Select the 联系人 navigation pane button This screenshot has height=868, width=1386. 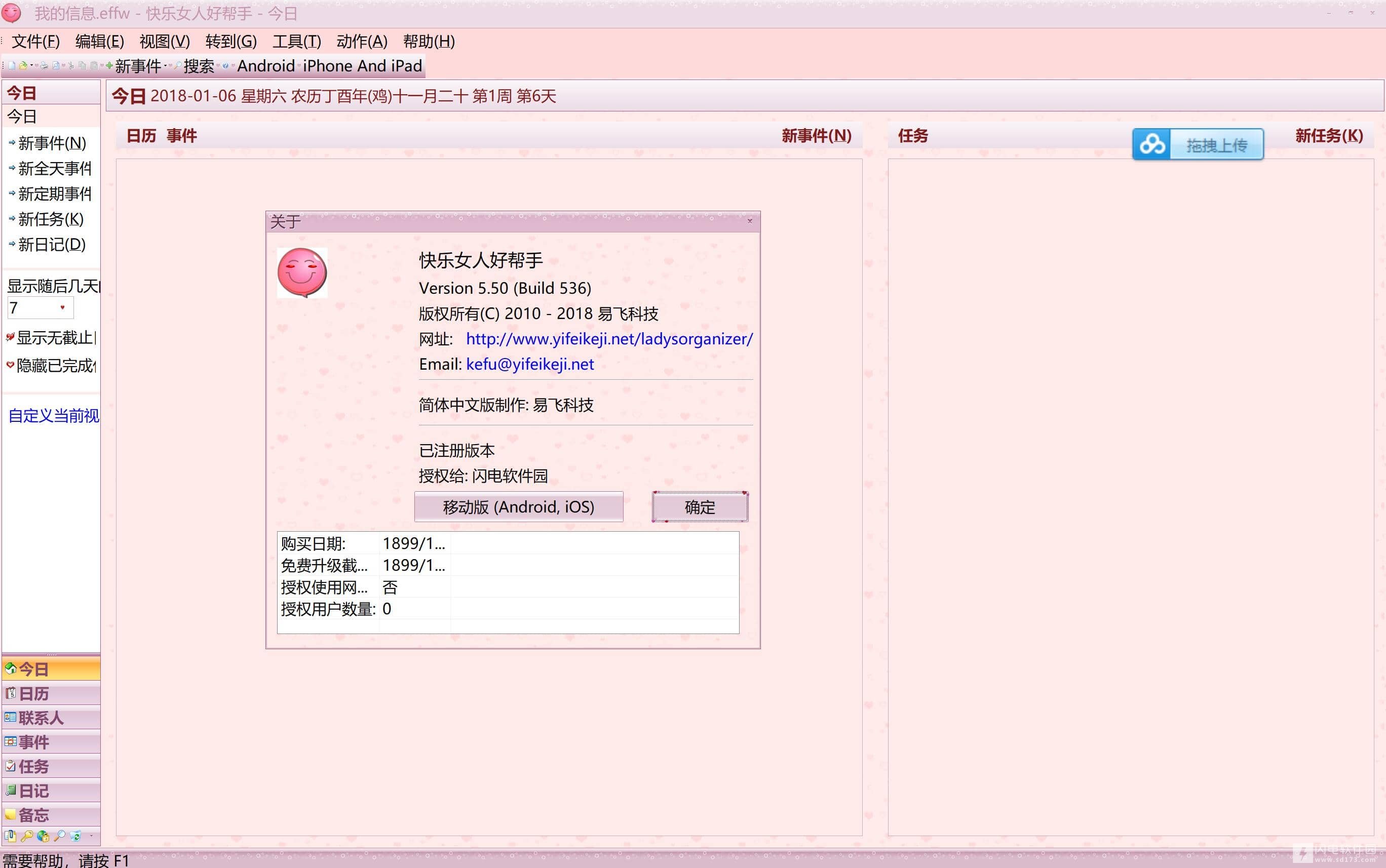(51, 718)
